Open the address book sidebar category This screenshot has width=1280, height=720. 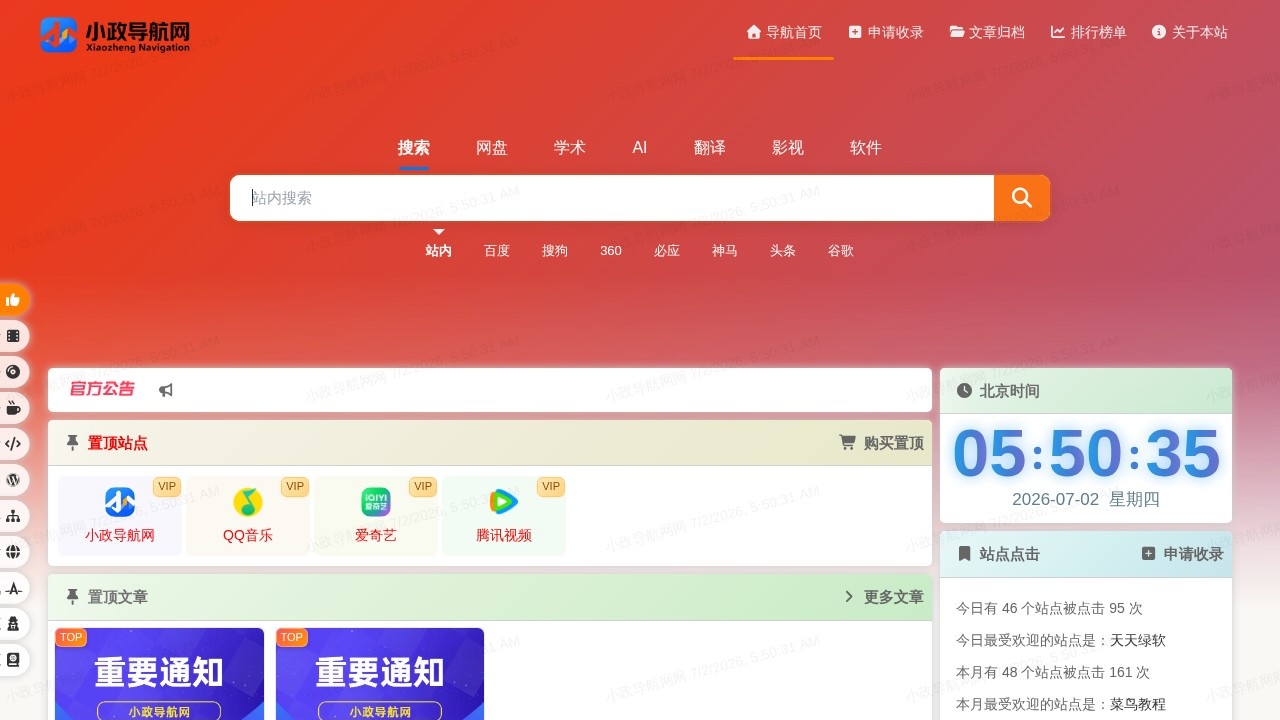click(13, 660)
